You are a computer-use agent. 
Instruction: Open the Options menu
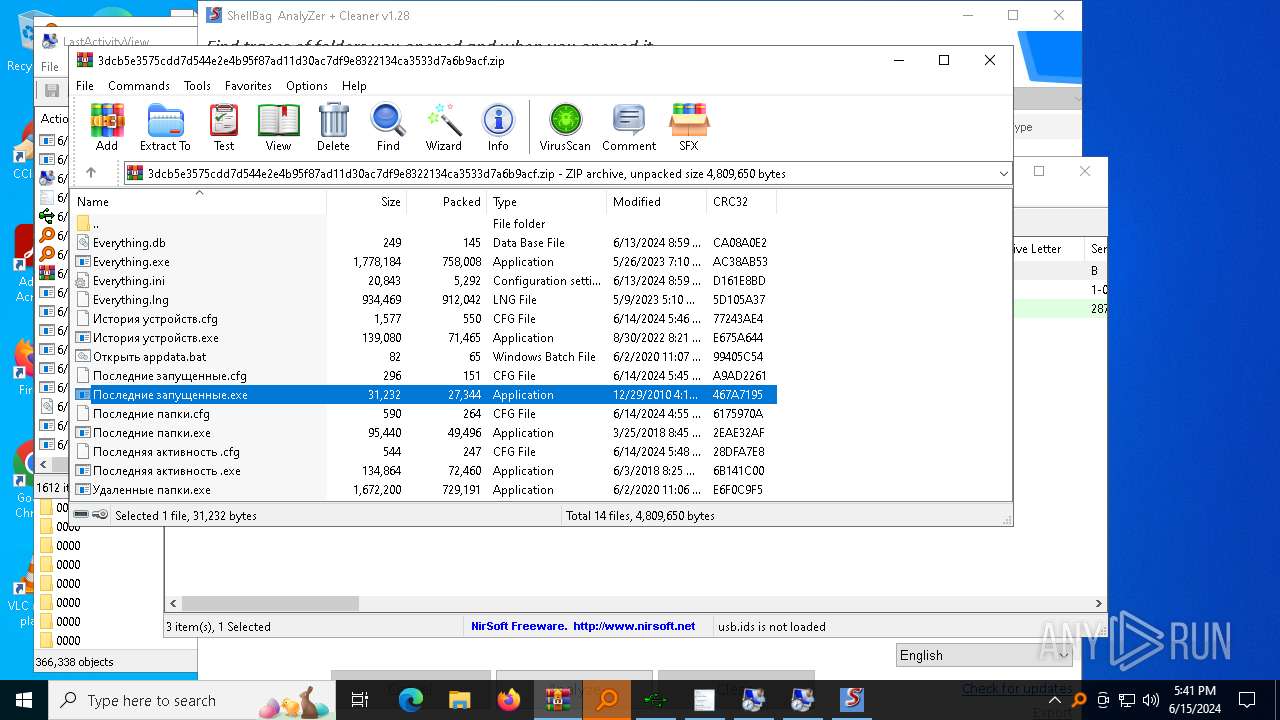[x=307, y=86]
